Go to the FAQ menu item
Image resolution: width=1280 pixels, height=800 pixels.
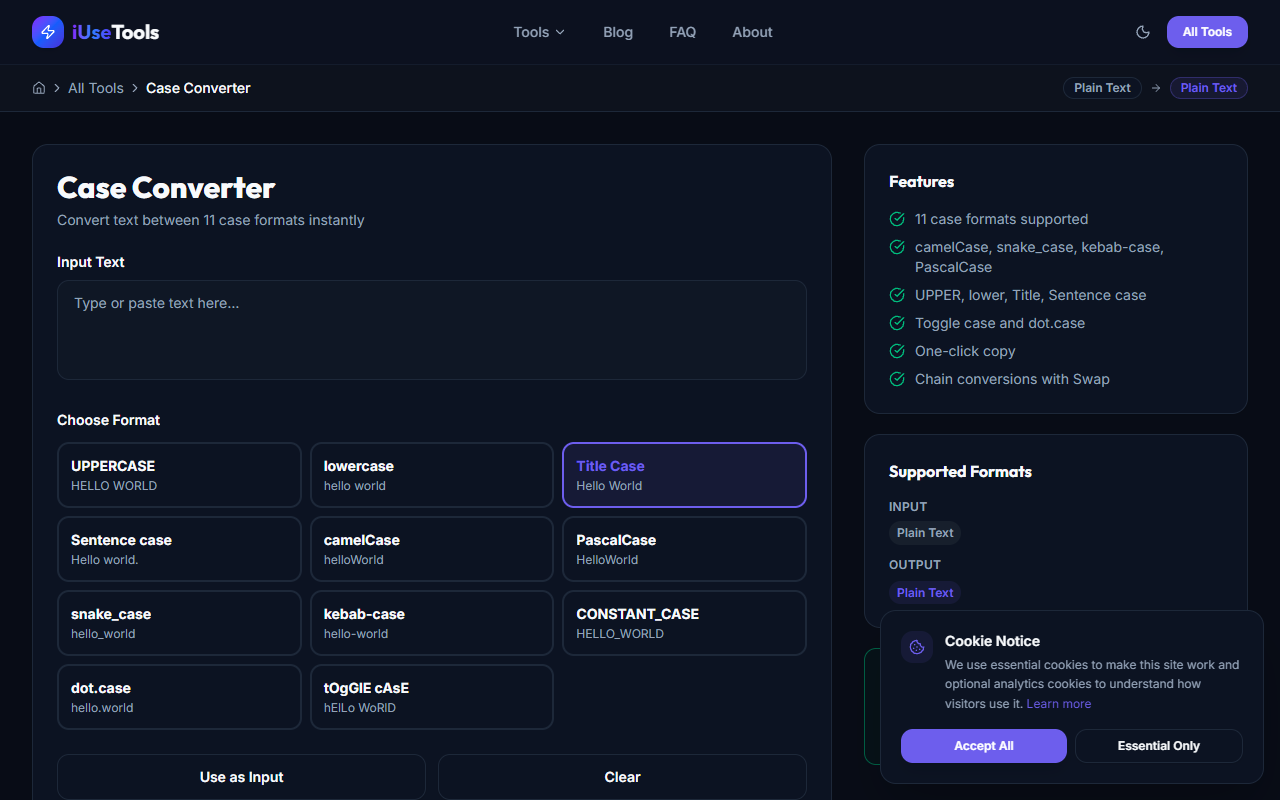682,32
